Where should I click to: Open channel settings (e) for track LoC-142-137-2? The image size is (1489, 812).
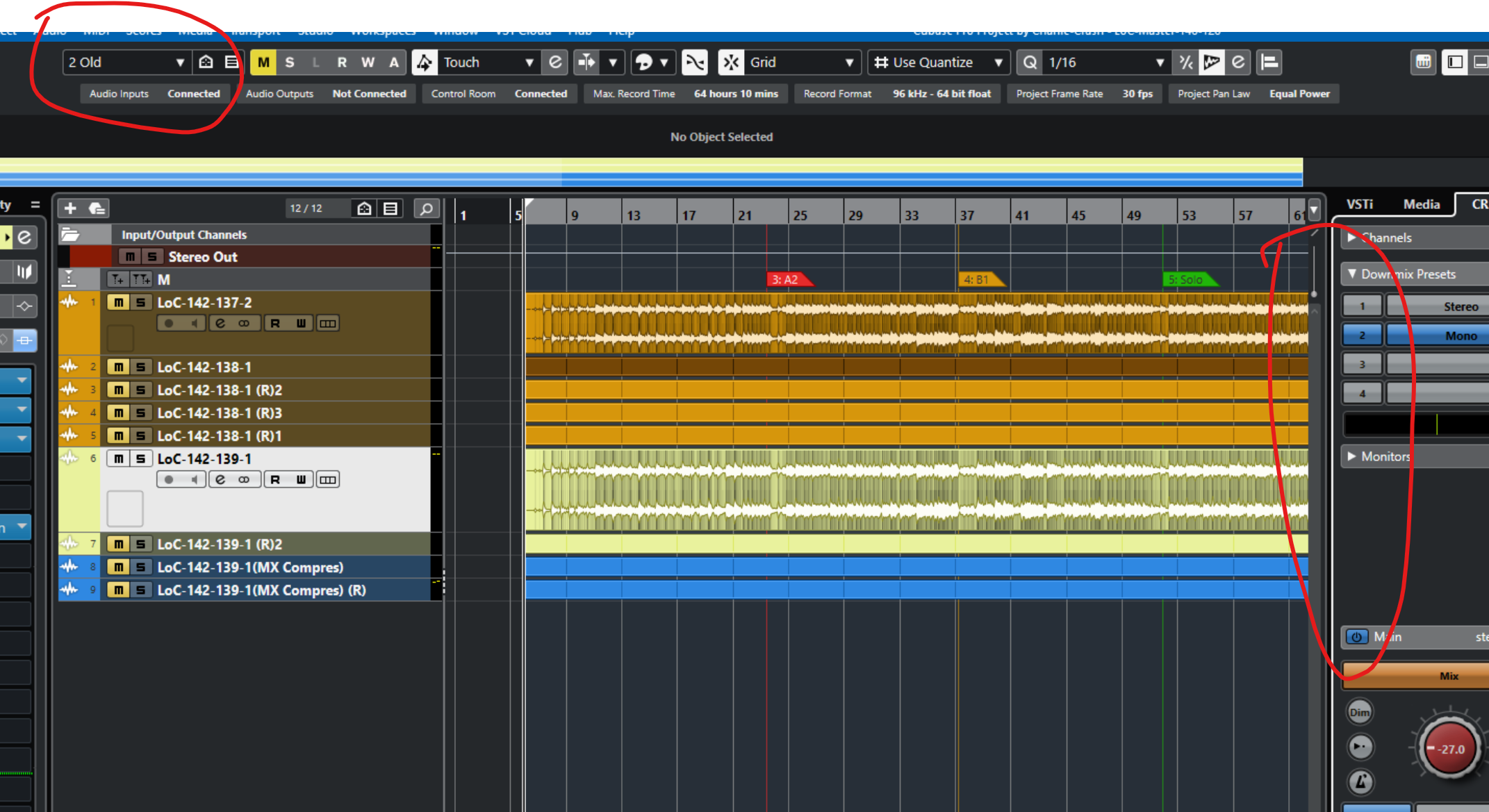[x=220, y=323]
